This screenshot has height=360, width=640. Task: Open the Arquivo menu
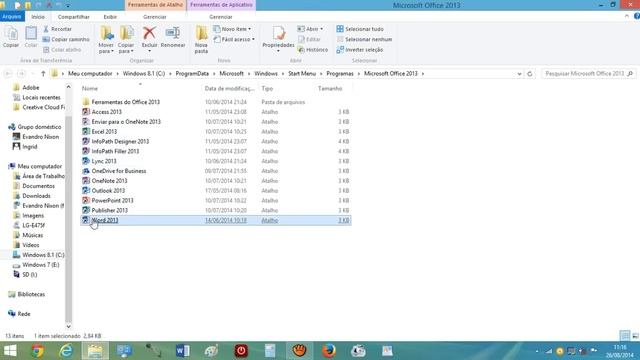[x=12, y=17]
